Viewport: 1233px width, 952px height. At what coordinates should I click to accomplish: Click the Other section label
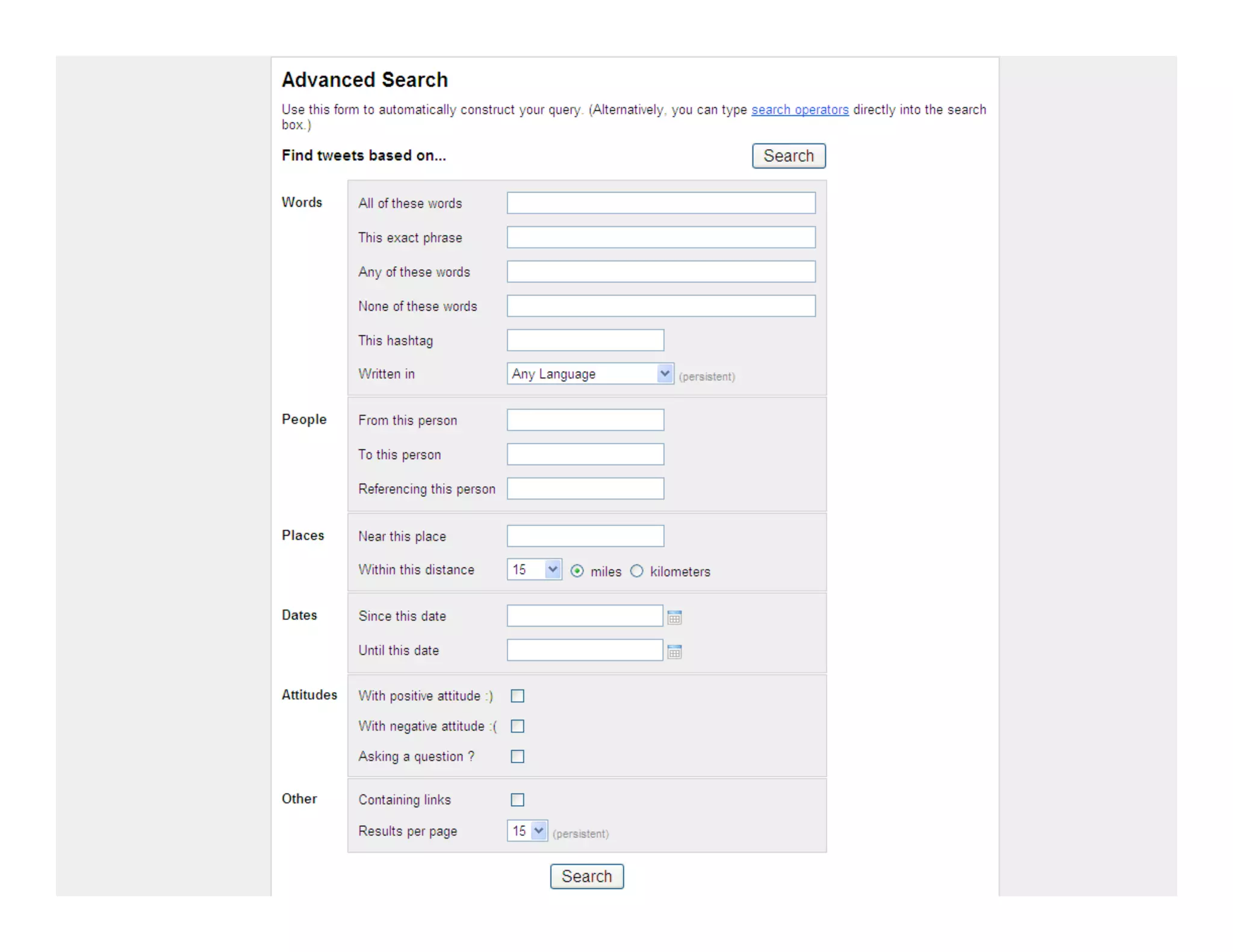(299, 799)
